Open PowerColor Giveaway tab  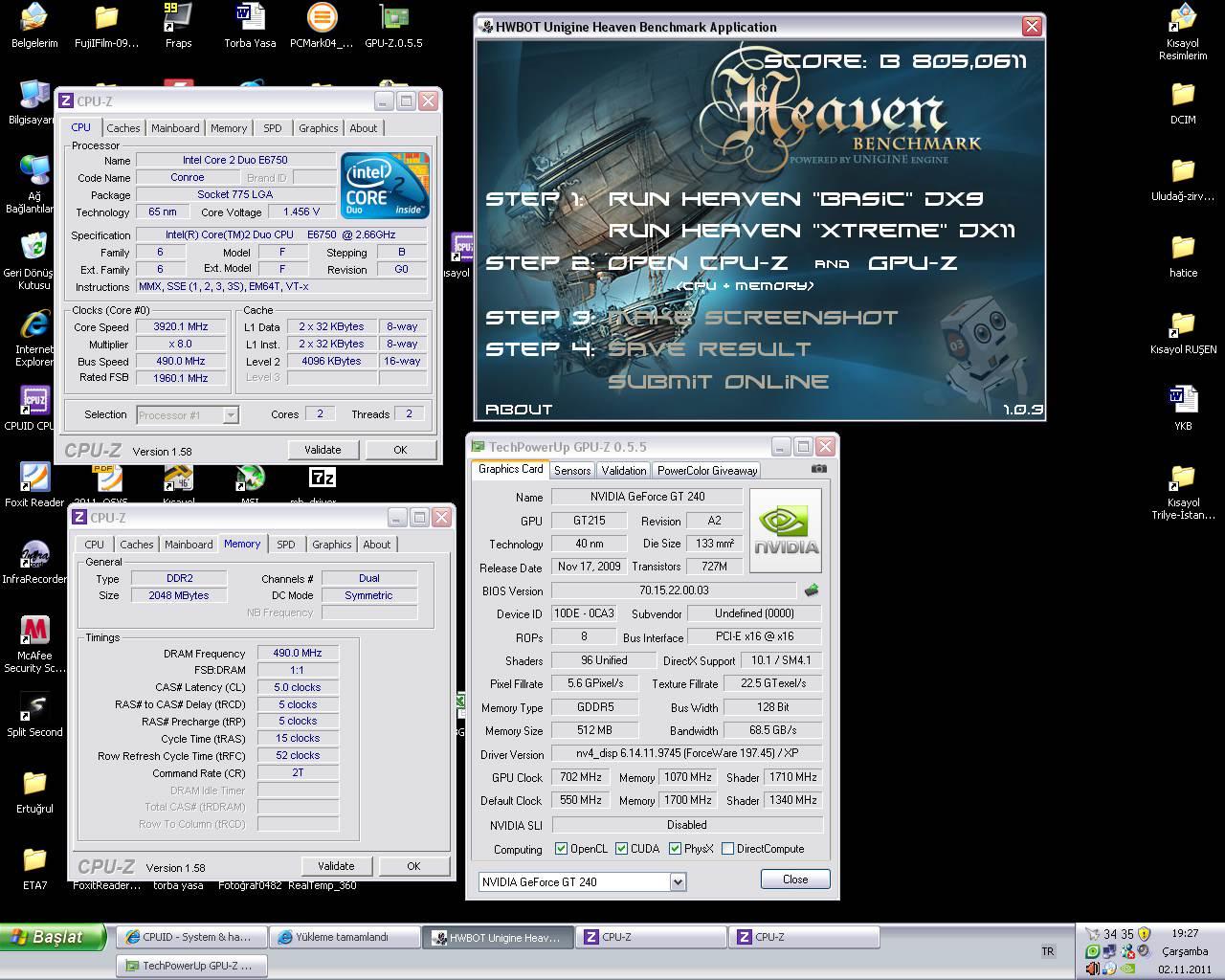pyautogui.click(x=707, y=470)
